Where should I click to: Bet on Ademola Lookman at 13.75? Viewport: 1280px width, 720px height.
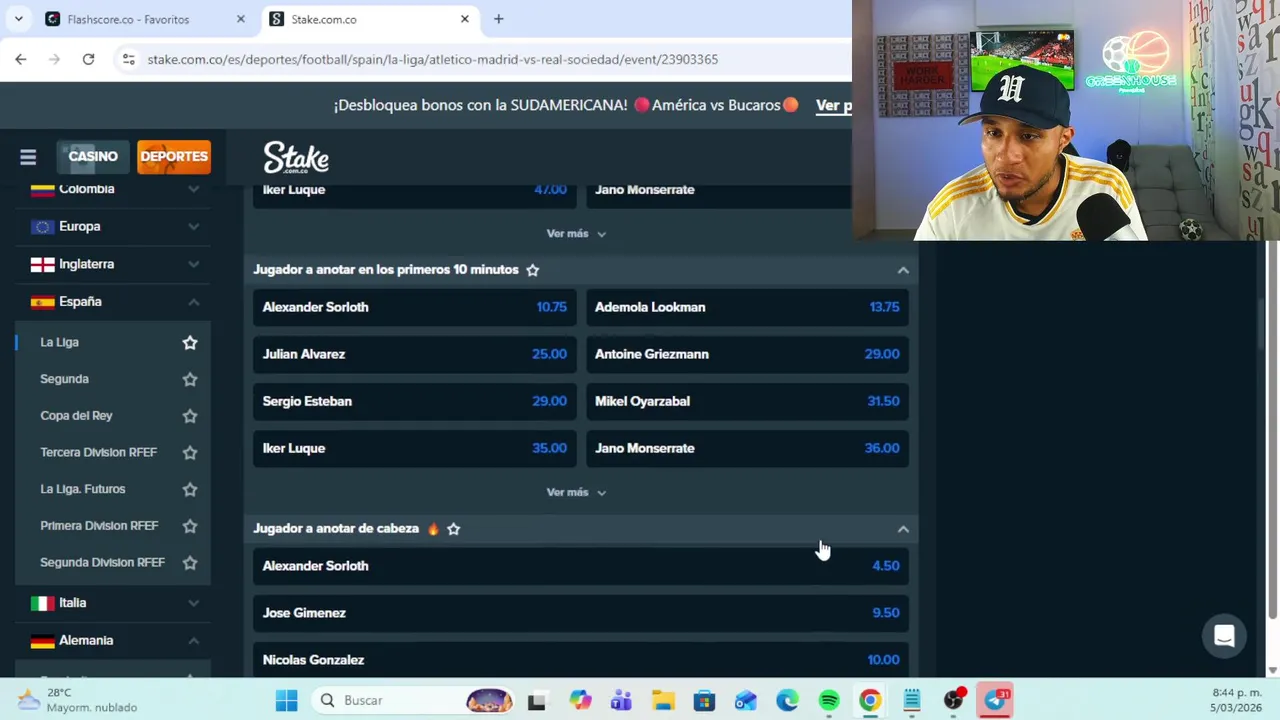pyautogui.click(x=747, y=307)
